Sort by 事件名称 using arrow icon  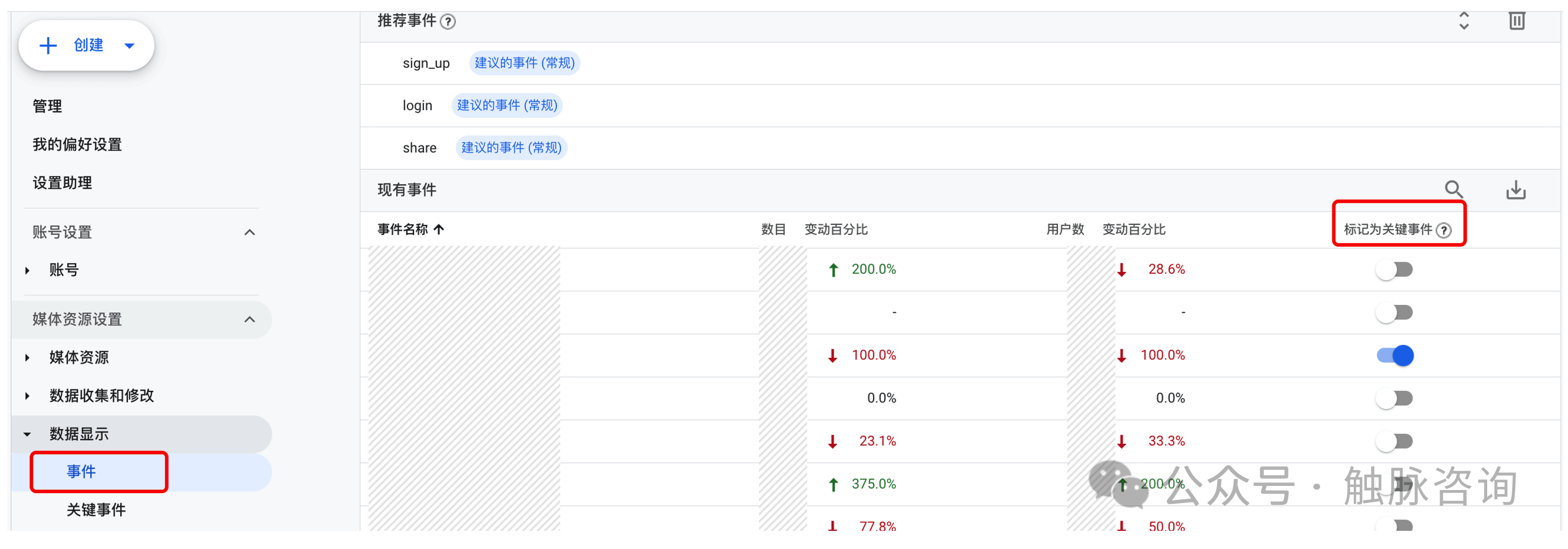click(x=439, y=230)
